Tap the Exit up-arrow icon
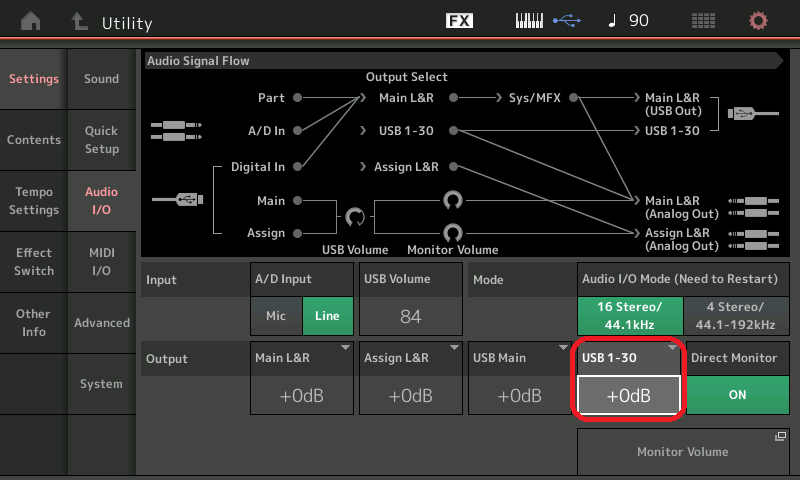800x480 pixels. 79,21
